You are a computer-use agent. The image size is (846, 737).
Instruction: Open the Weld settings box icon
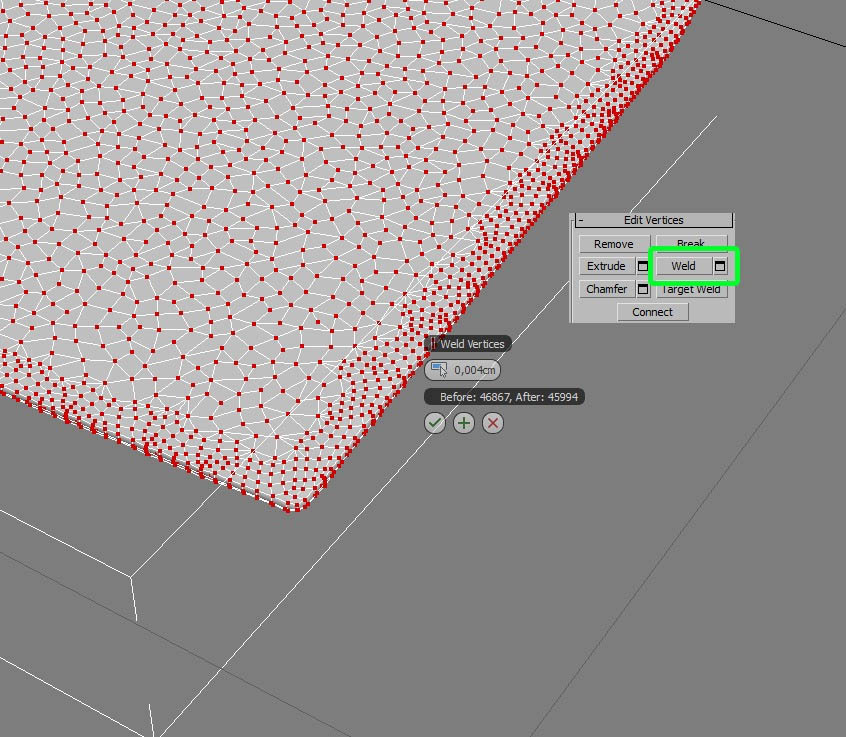click(720, 266)
